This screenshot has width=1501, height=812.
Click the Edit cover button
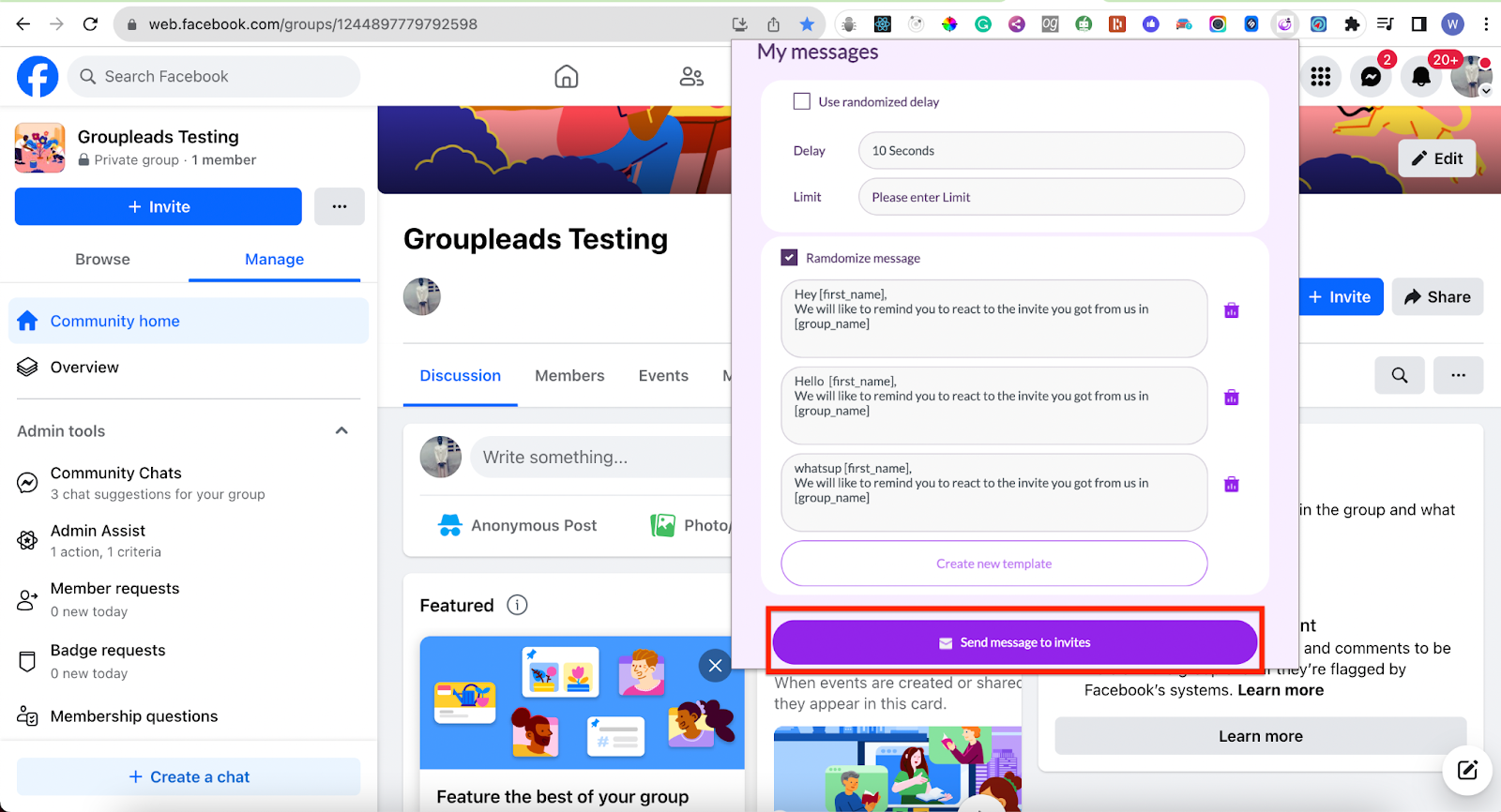coord(1437,158)
